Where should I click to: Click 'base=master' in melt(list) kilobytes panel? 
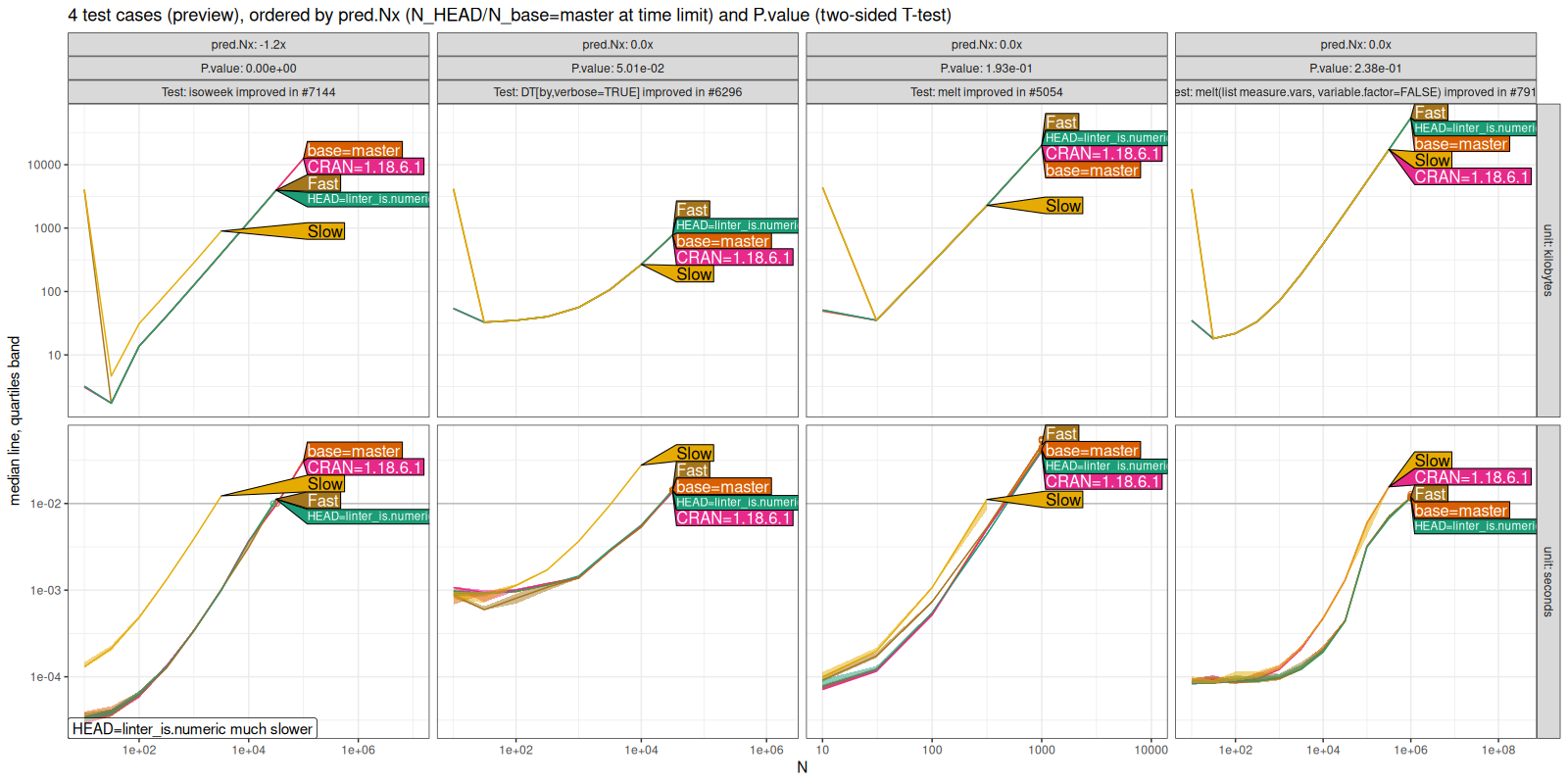click(1461, 144)
